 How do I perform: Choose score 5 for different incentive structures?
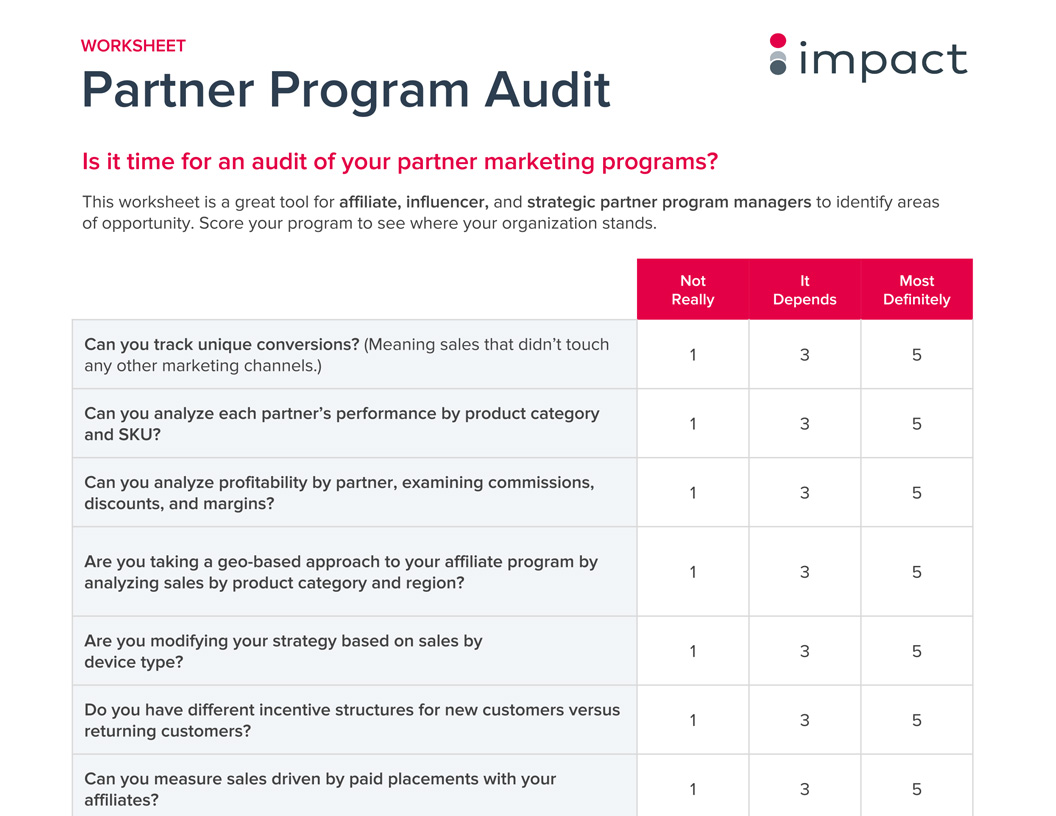pos(916,720)
